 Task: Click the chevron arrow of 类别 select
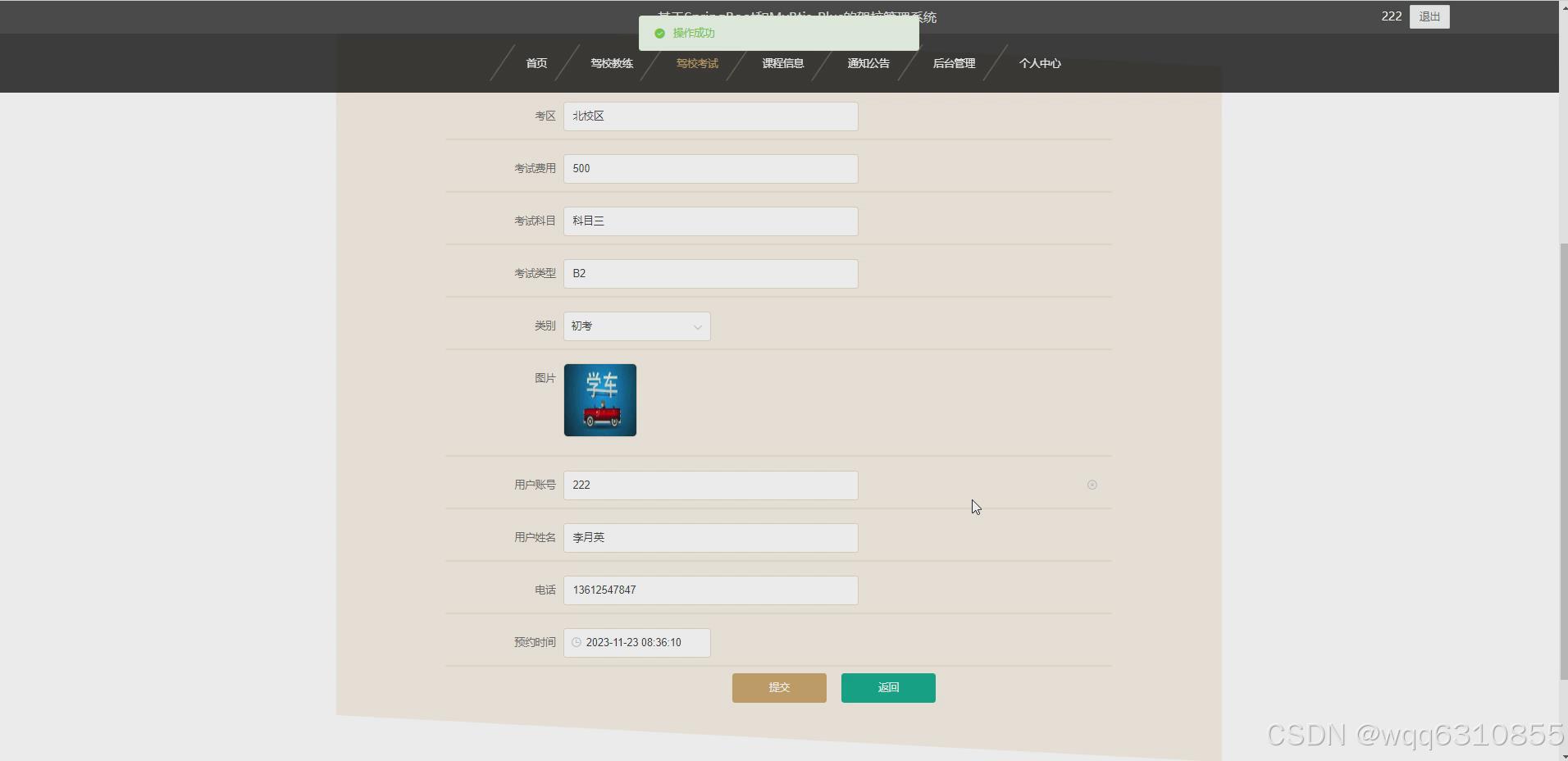[698, 327]
